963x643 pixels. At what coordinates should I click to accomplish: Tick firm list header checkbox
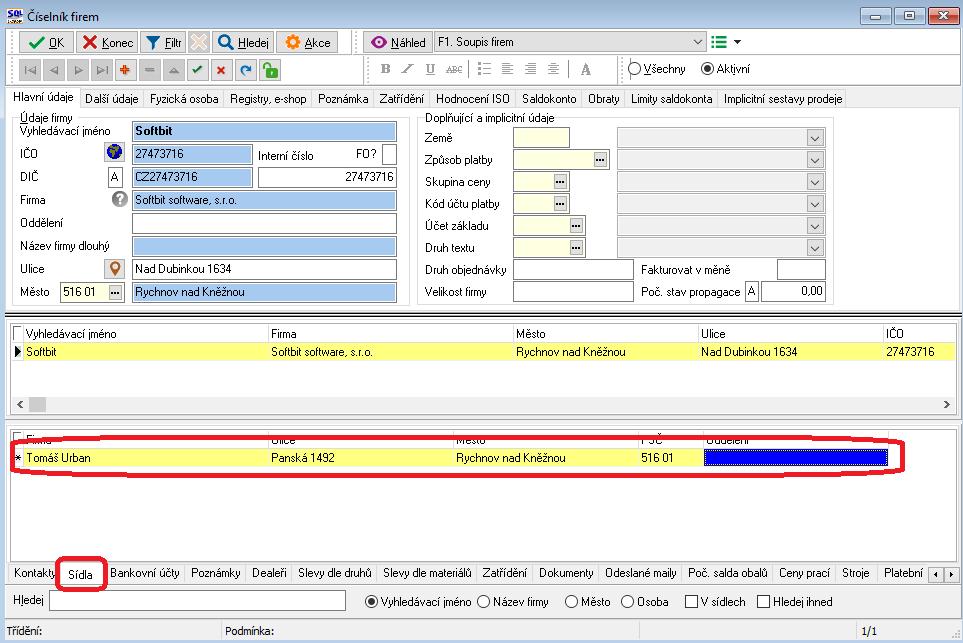[17, 333]
